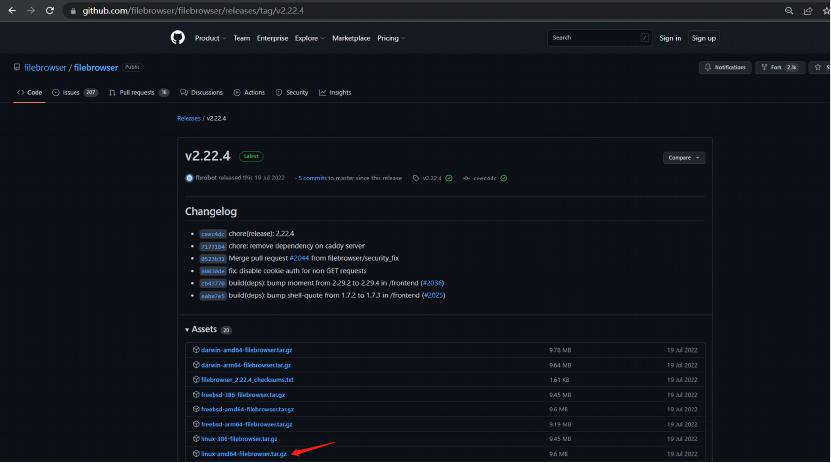
Task: Open the Enterprise page link
Action: pyautogui.click(x=272, y=38)
